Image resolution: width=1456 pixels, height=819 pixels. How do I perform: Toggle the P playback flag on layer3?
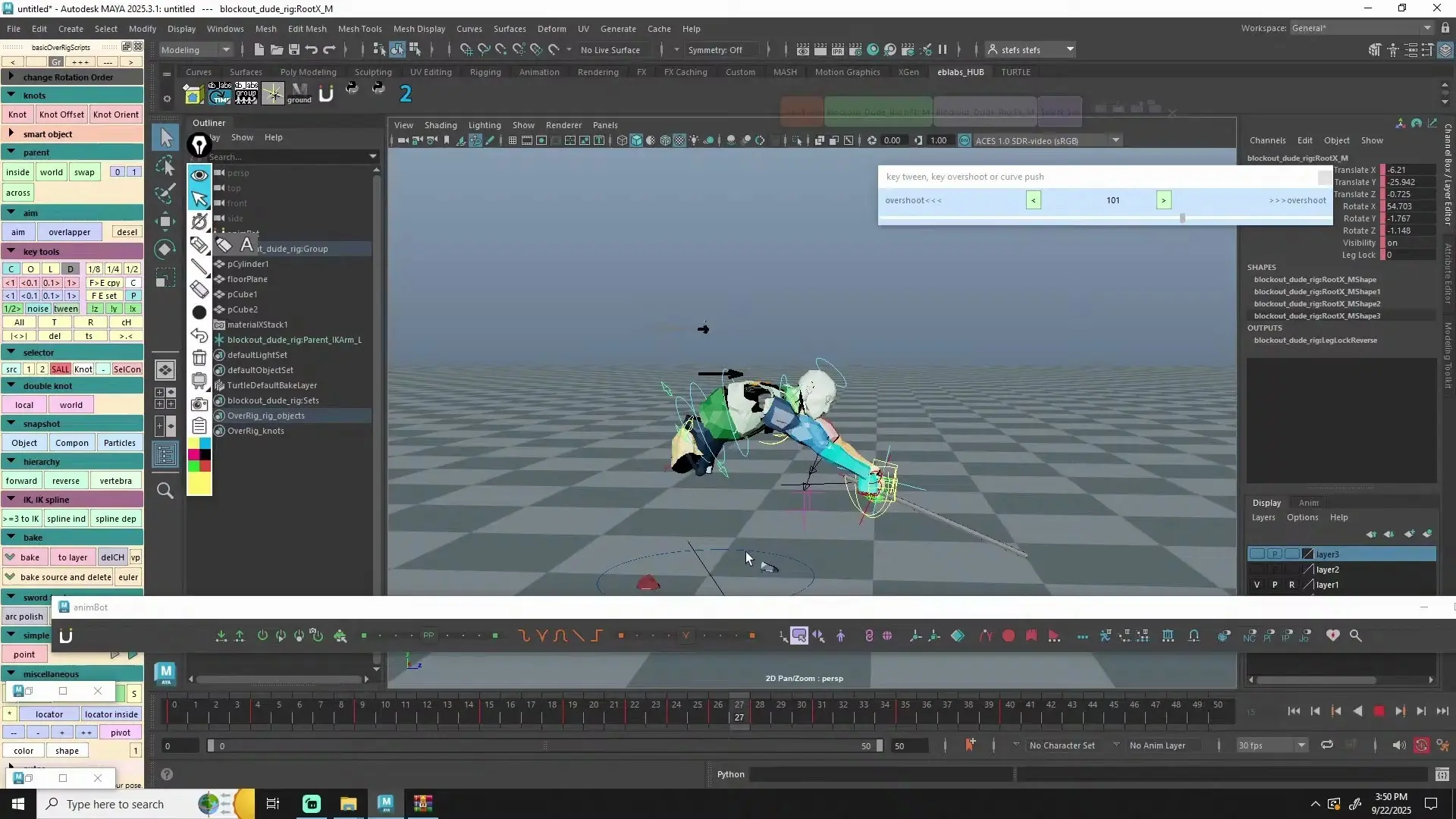pos(1275,554)
